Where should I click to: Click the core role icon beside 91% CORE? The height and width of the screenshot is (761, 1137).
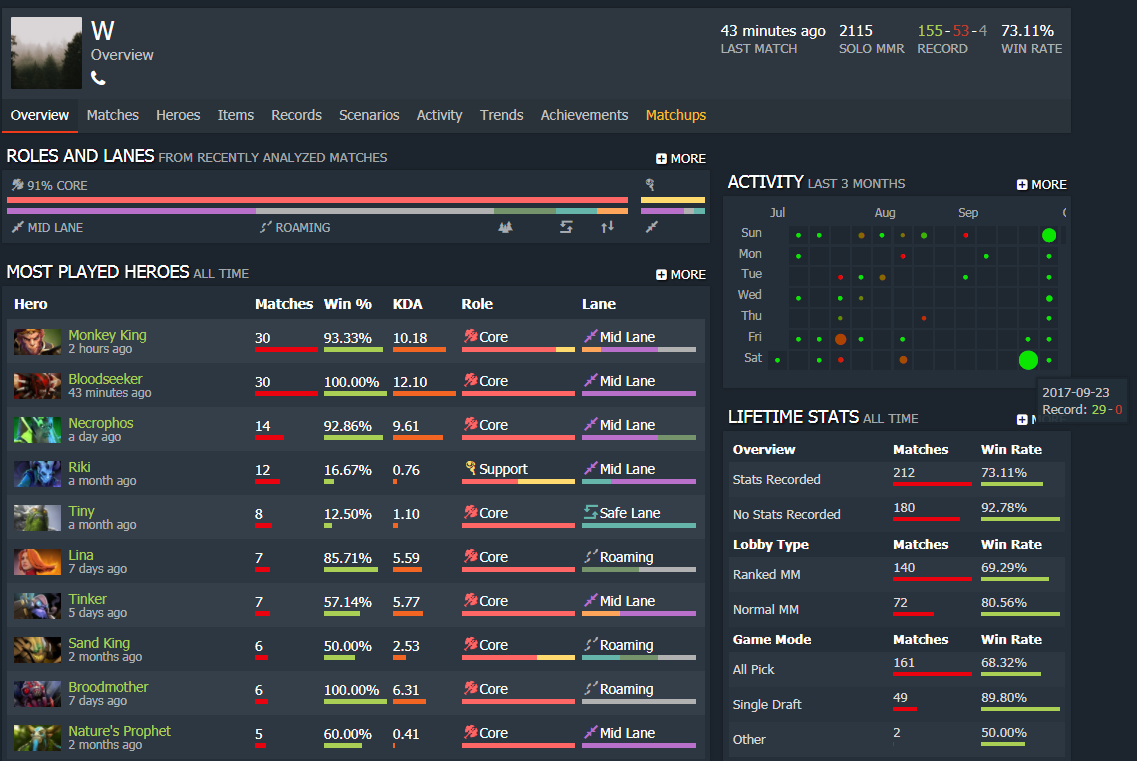[x=18, y=185]
